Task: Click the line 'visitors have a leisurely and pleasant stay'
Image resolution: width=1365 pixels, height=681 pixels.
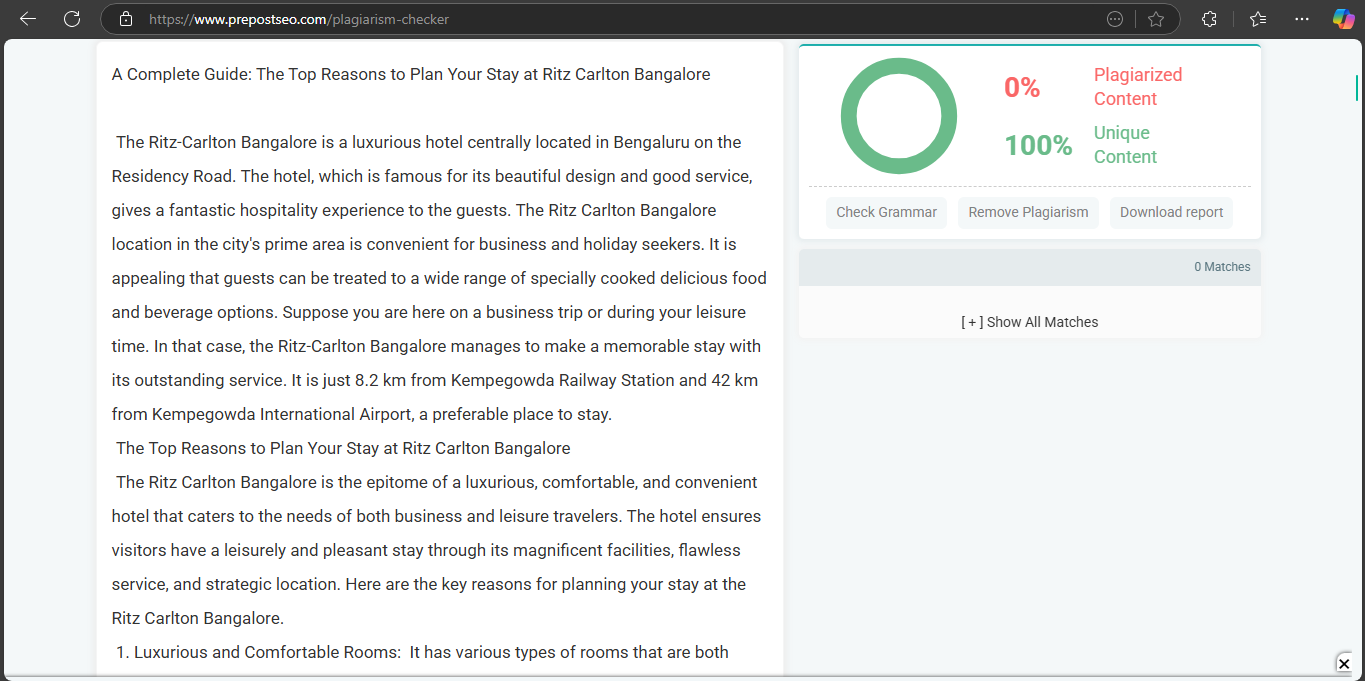Action: 426,550
